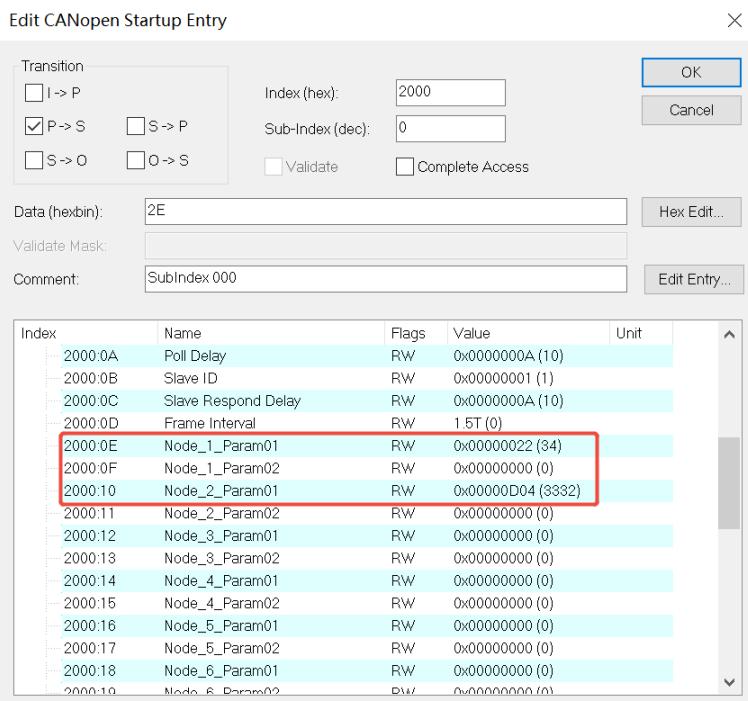Tick the S -> O transition checkbox
This screenshot has height=701, width=748.
tap(34, 160)
